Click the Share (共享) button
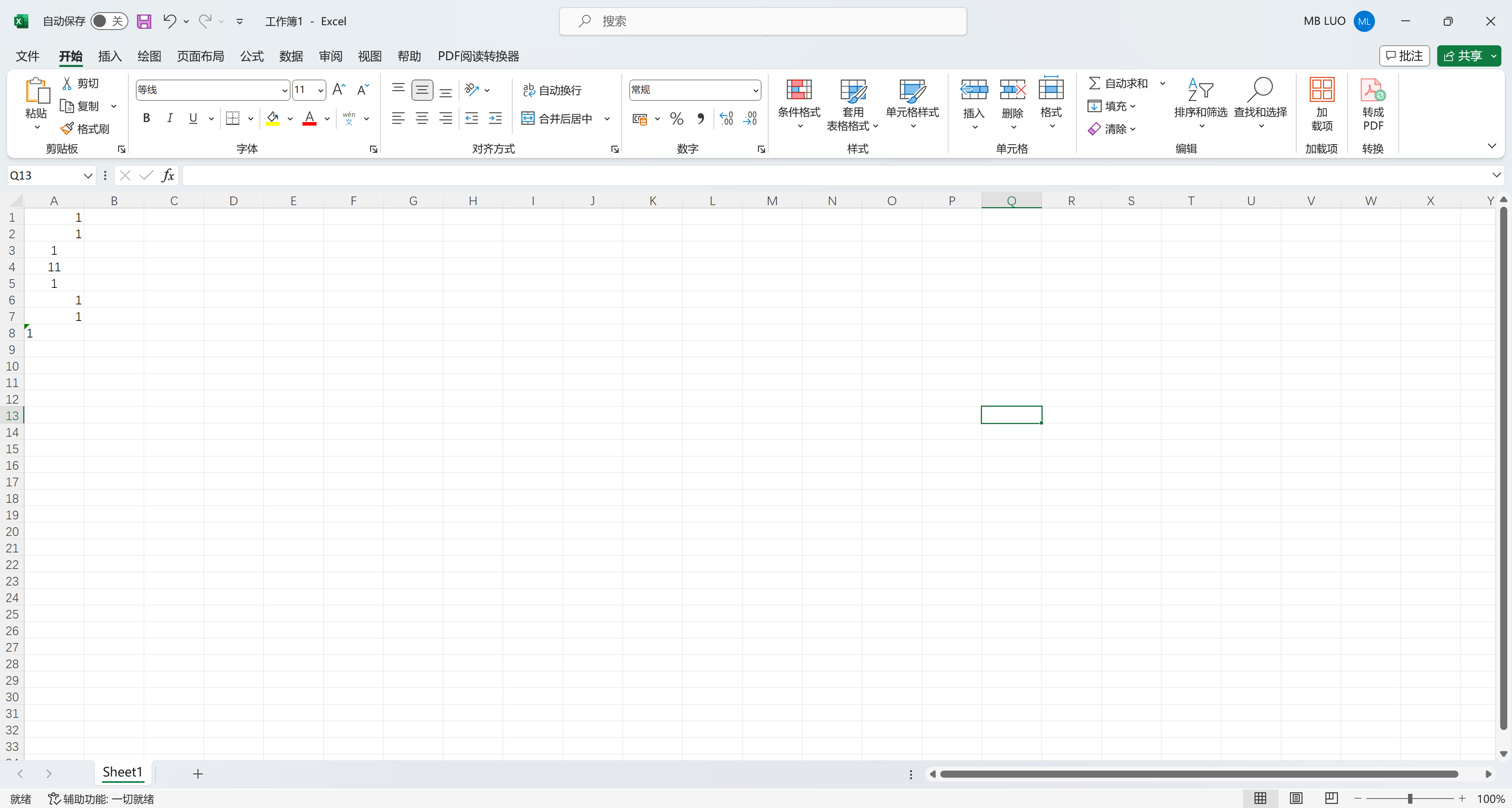1512x808 pixels. [1463, 56]
